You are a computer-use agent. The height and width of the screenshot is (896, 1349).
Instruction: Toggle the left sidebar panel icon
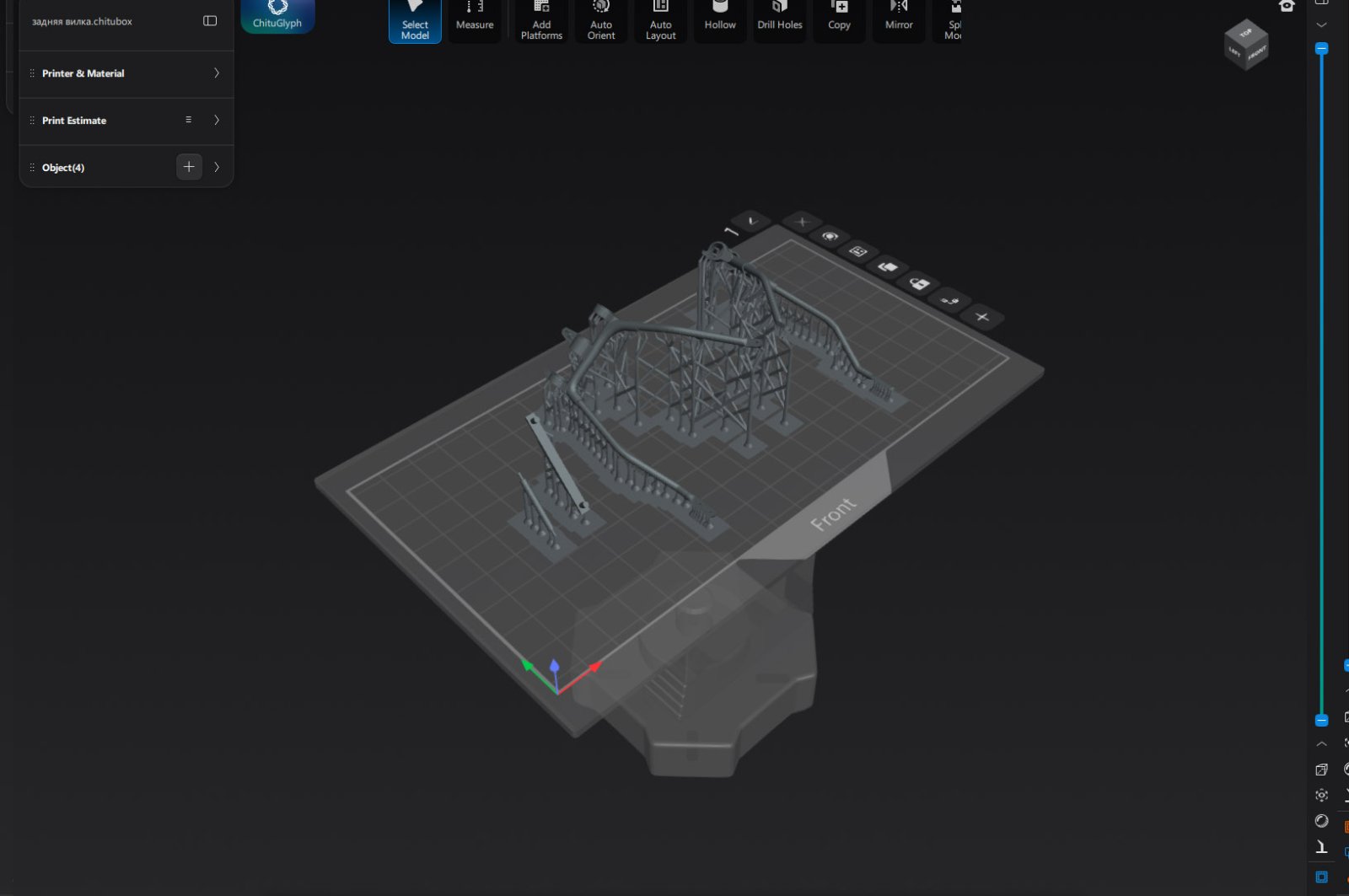click(210, 21)
